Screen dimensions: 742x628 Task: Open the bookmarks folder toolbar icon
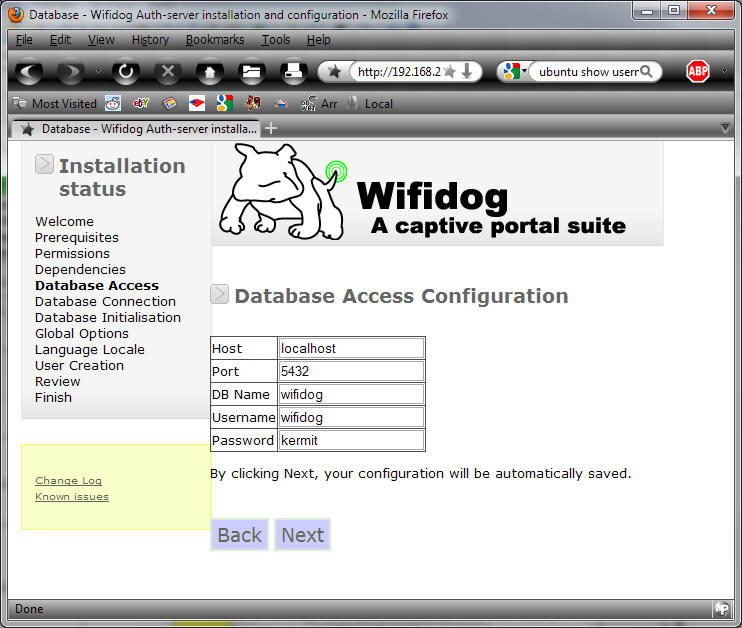[251, 72]
